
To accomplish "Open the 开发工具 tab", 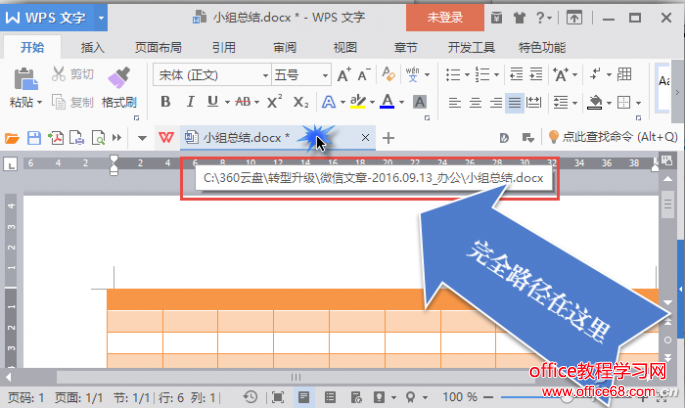I will (471, 47).
